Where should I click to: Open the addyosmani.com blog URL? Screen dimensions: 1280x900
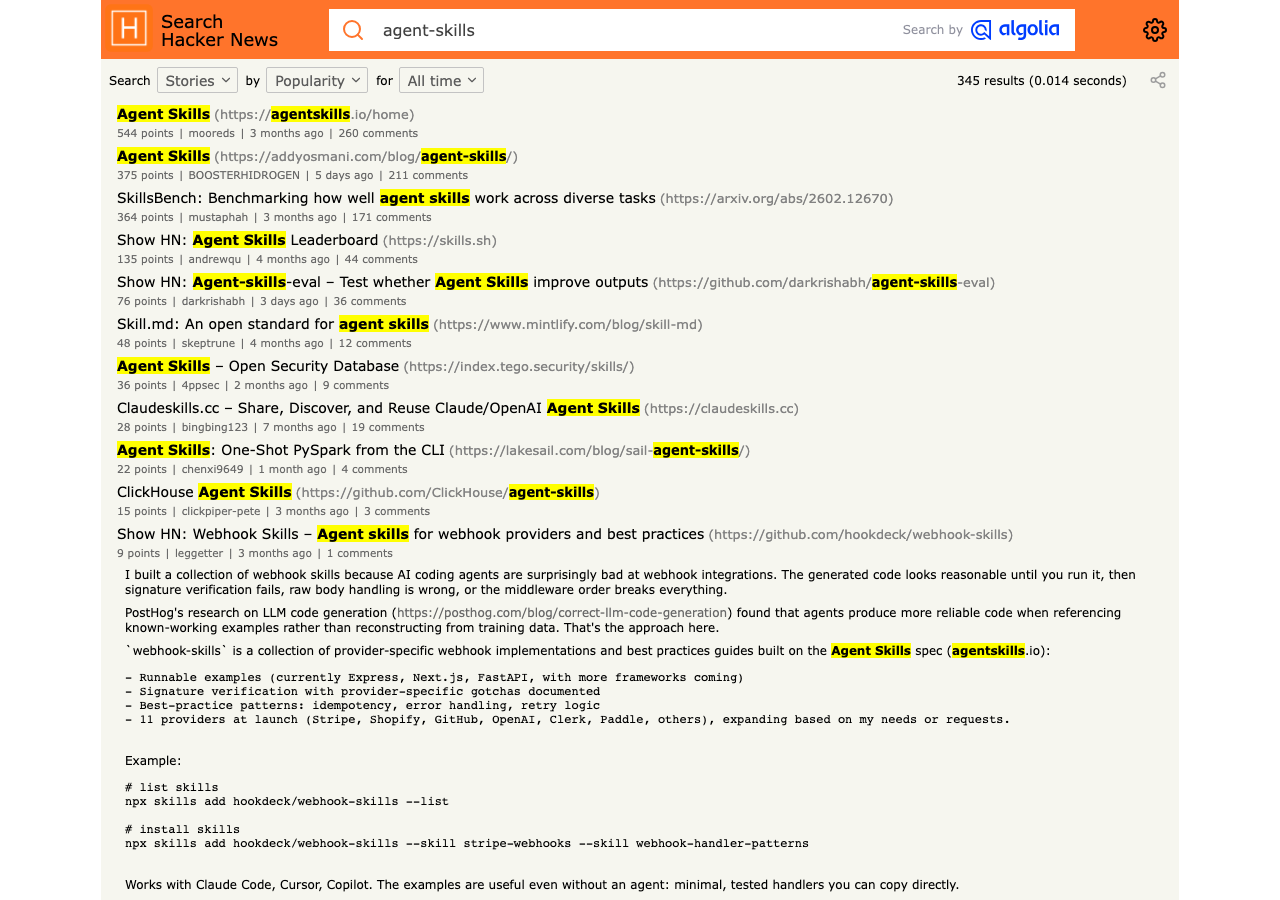tap(366, 157)
